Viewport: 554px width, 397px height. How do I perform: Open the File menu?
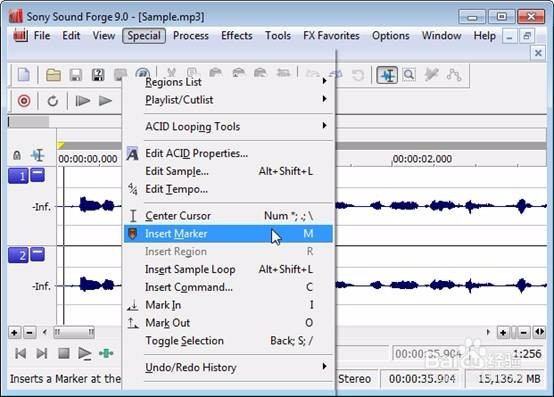(42, 36)
